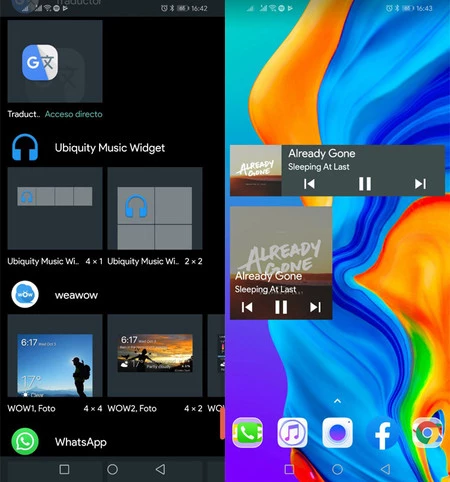
Task: Launch the Music app in dock
Action: (292, 432)
